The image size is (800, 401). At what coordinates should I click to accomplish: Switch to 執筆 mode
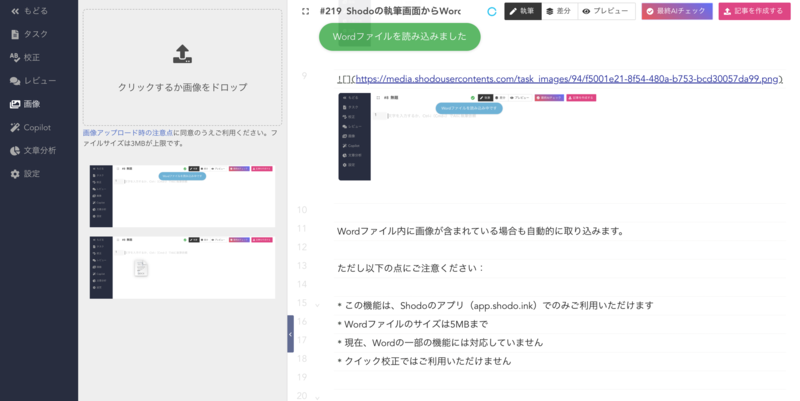click(x=522, y=11)
